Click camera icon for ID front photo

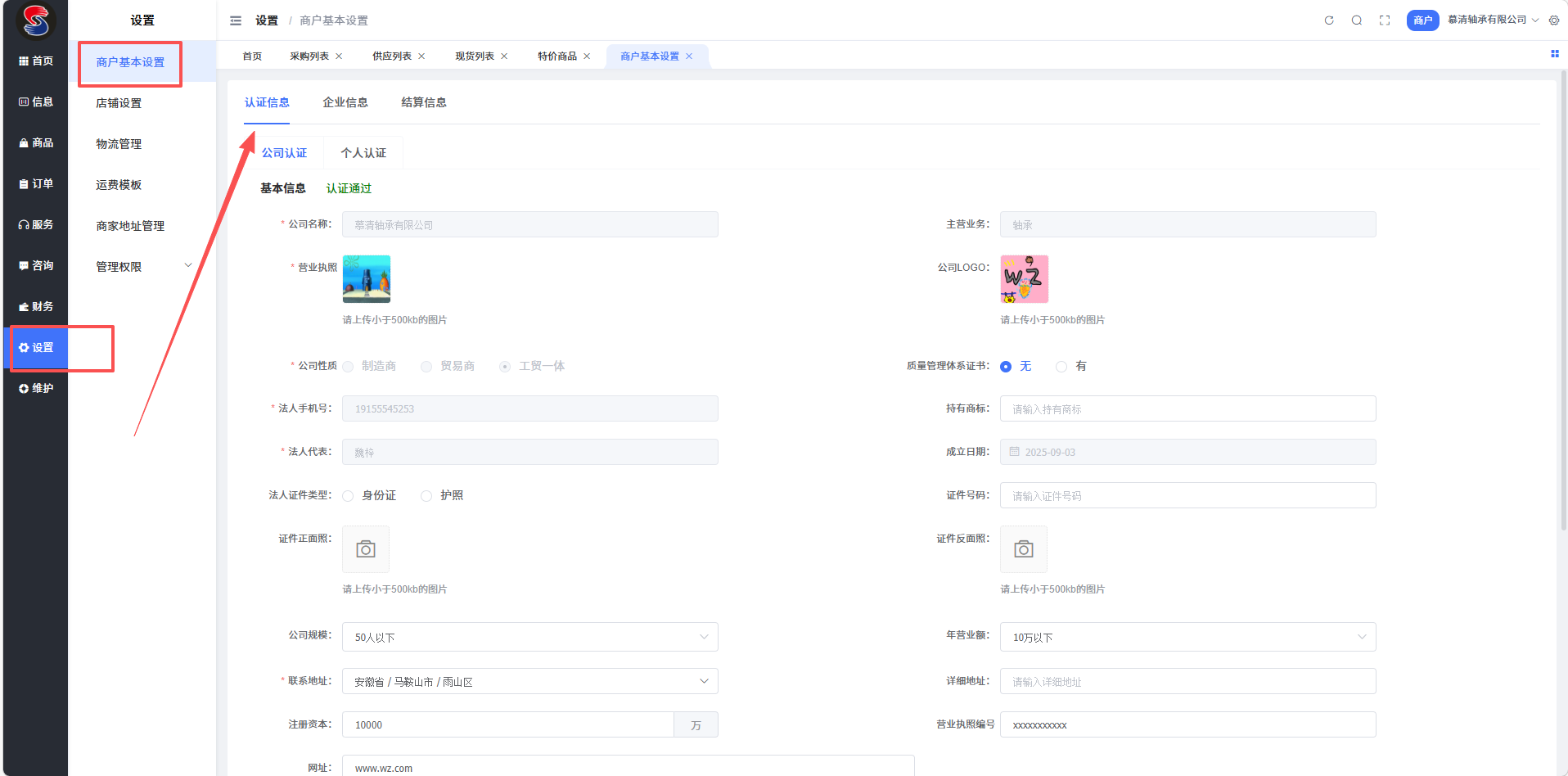click(366, 549)
